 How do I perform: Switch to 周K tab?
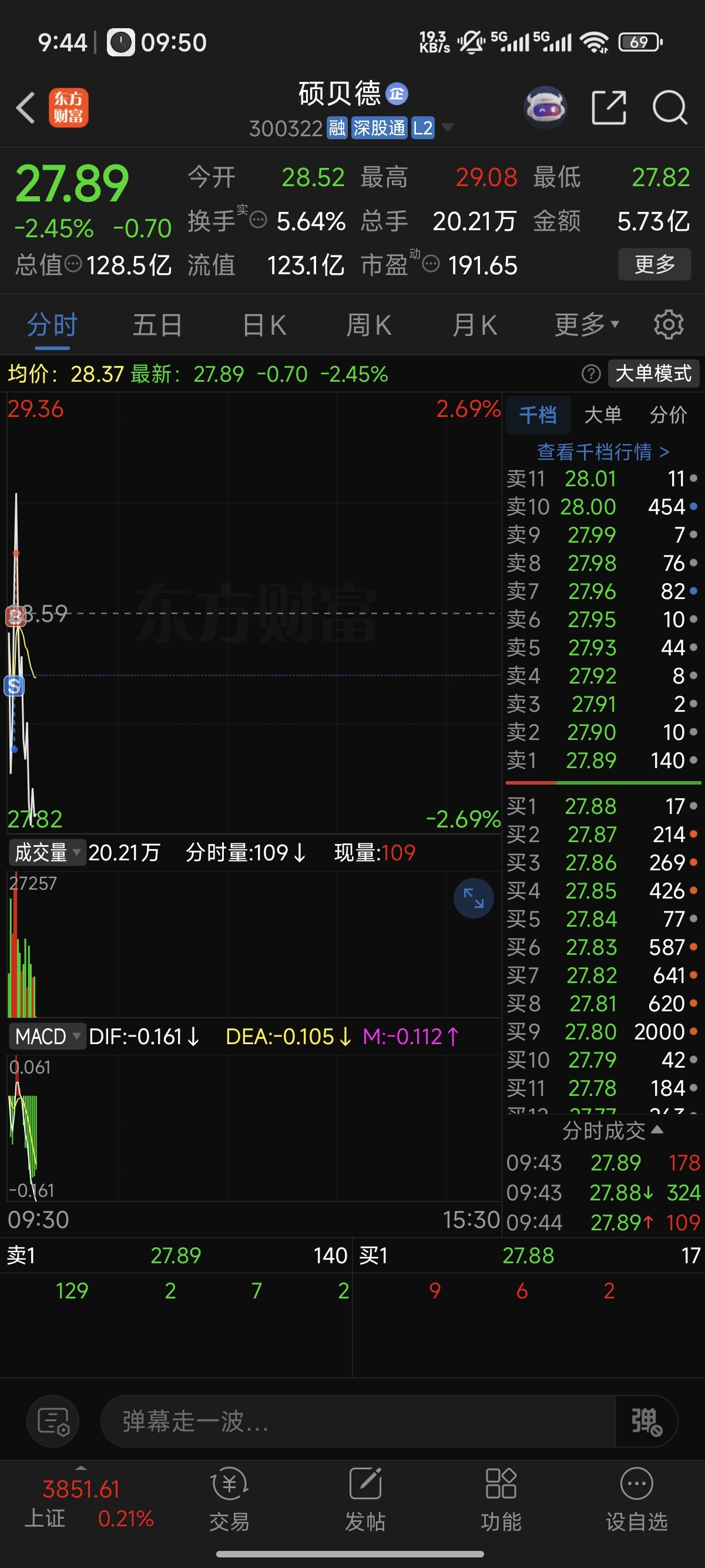(x=369, y=324)
